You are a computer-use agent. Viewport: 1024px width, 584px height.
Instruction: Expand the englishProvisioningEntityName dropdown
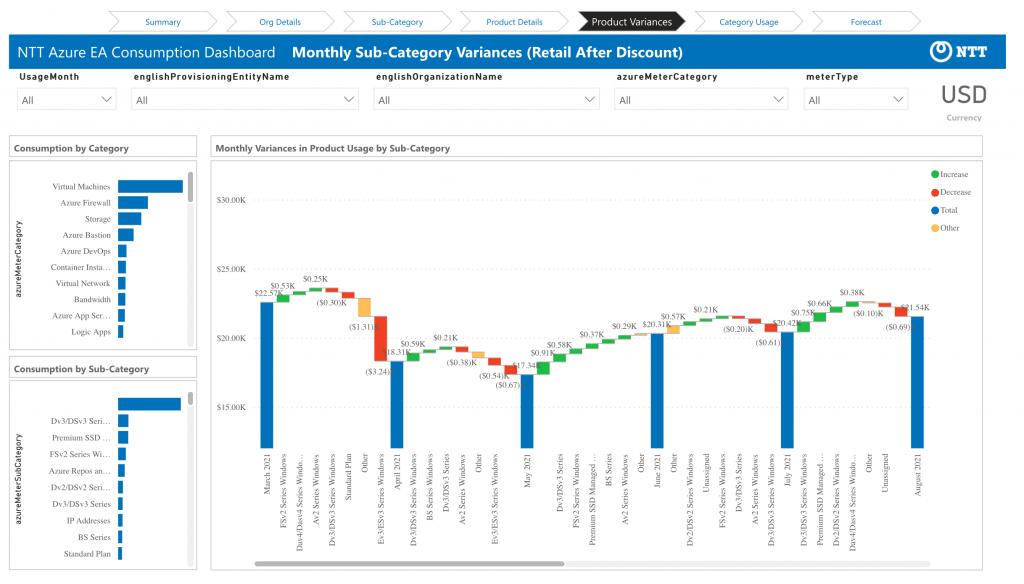[245, 100]
